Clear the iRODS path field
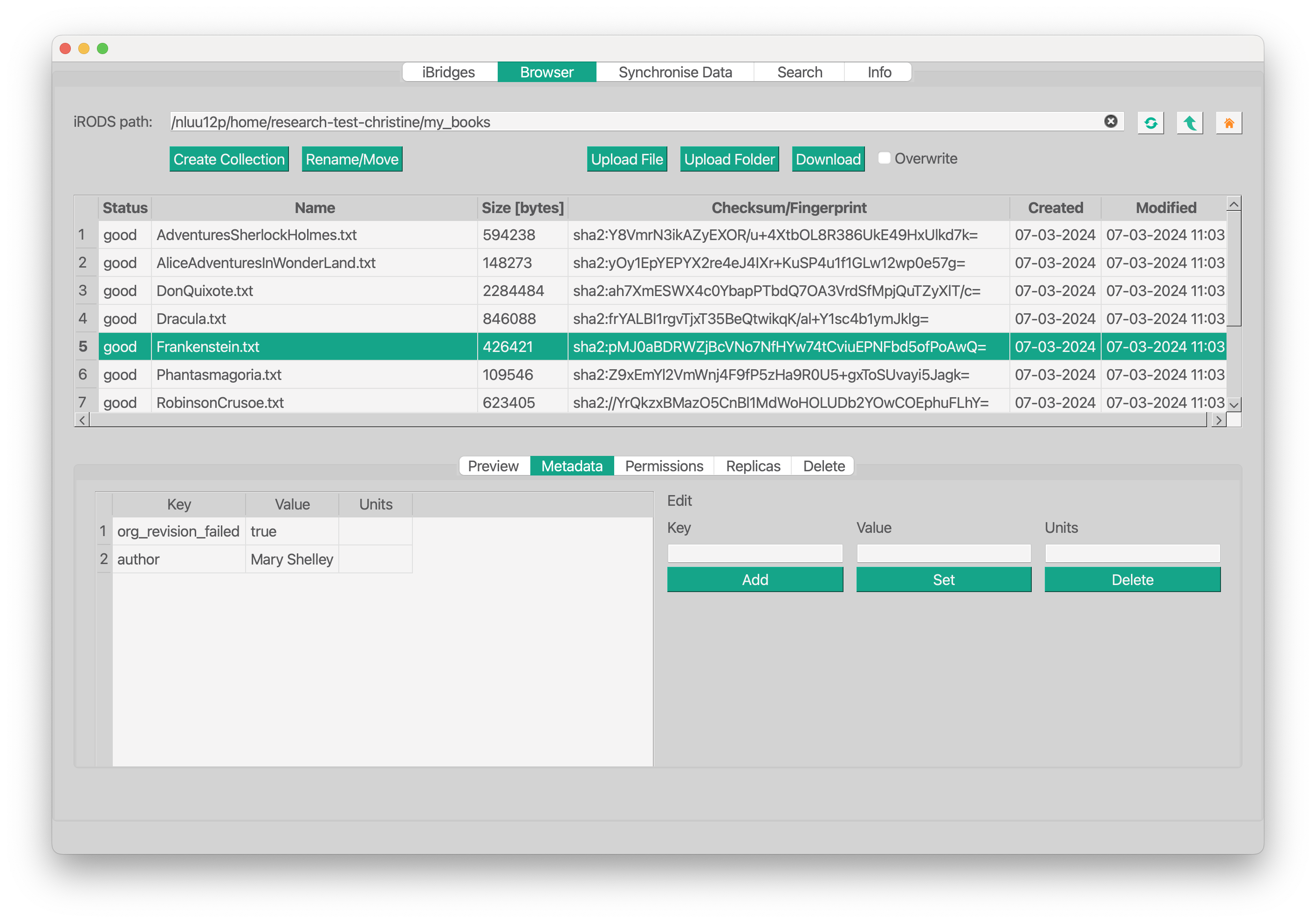 pyautogui.click(x=1110, y=122)
